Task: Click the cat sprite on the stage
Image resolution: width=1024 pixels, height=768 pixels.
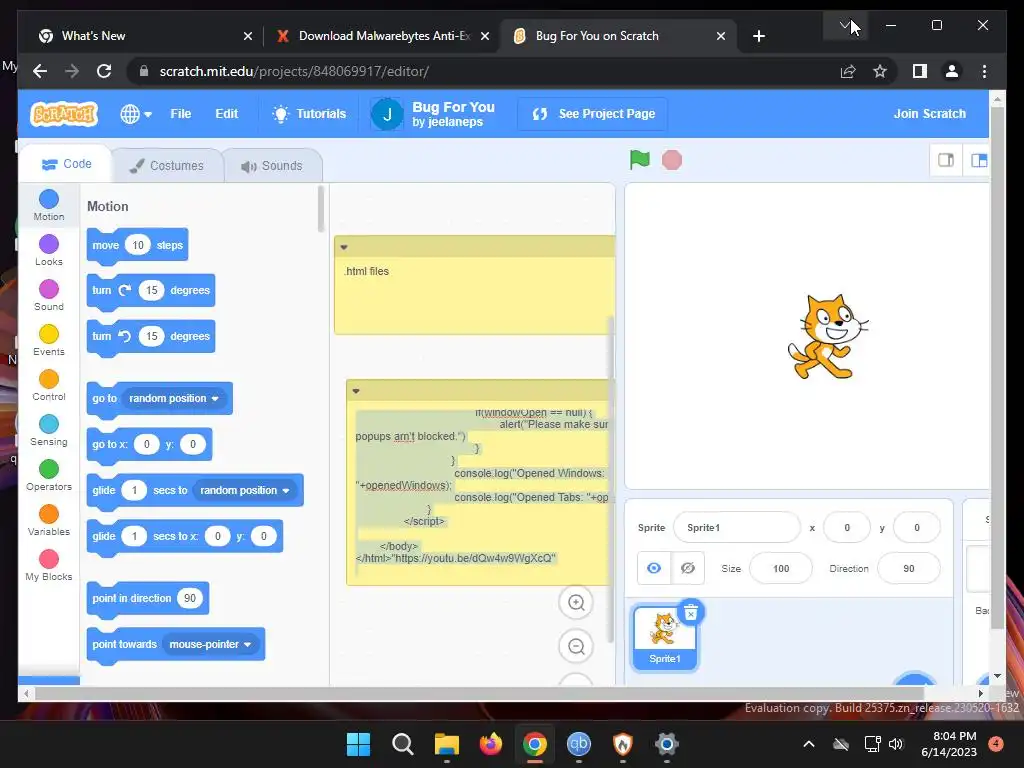Action: [x=827, y=336]
